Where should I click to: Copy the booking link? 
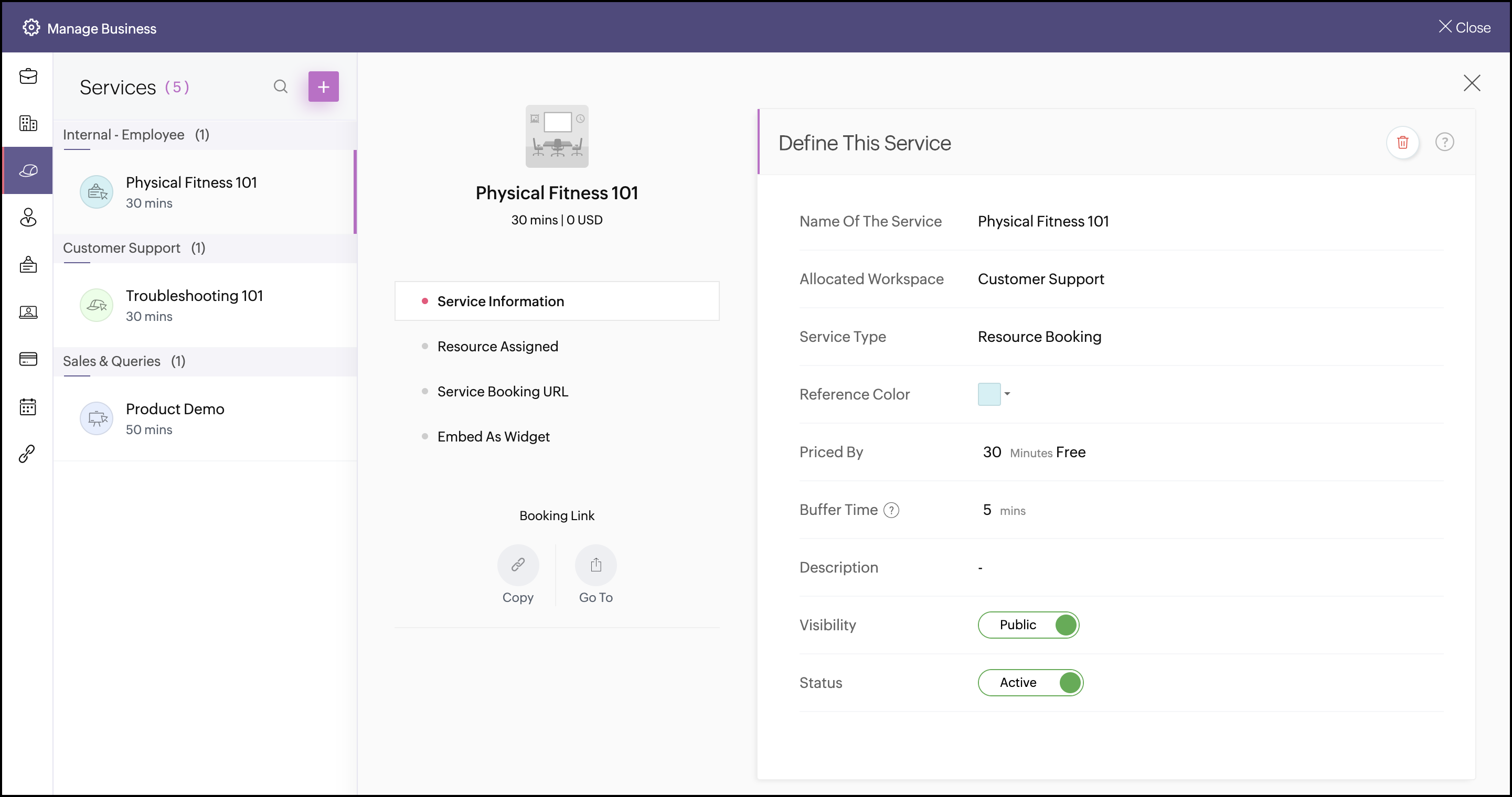pos(518,565)
